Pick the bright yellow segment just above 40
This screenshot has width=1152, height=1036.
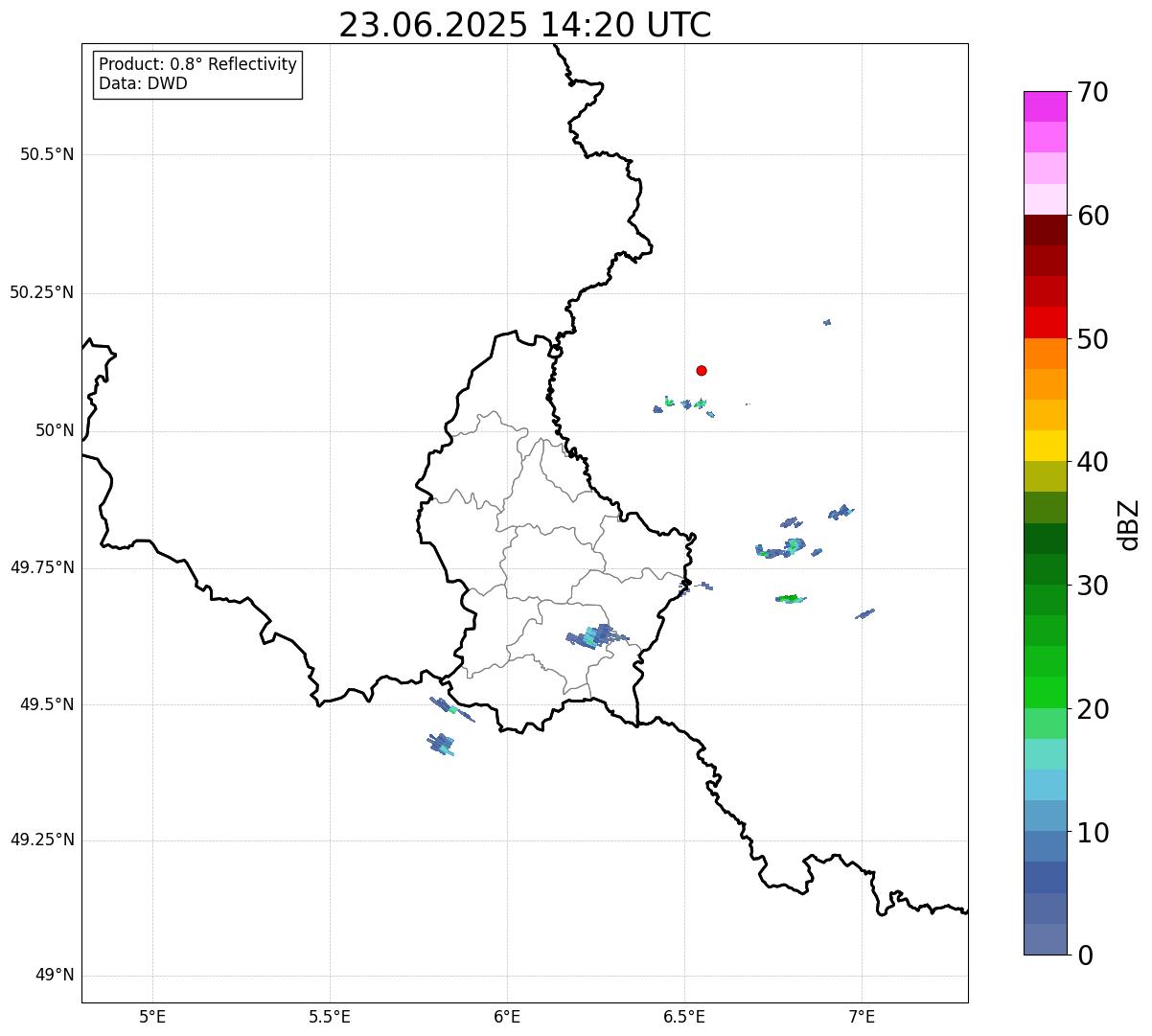point(1045,446)
